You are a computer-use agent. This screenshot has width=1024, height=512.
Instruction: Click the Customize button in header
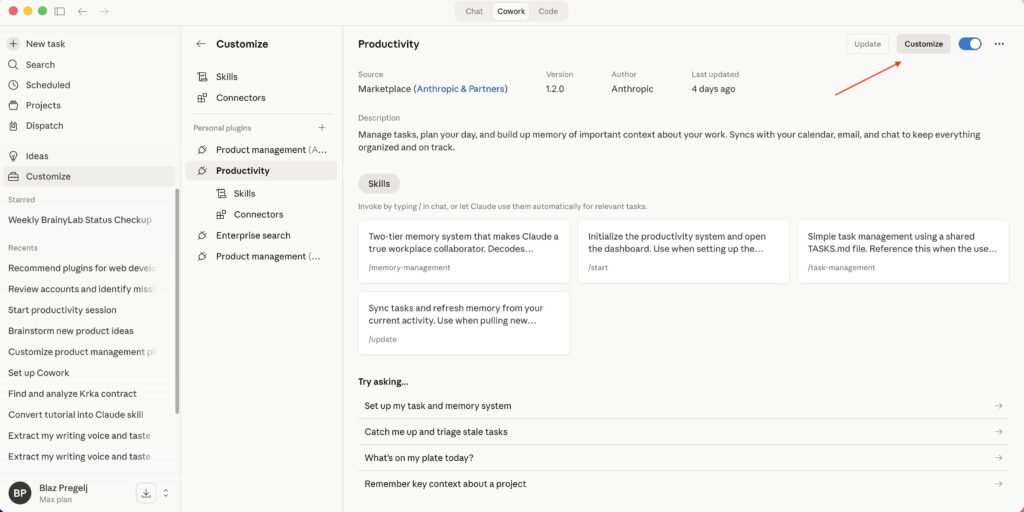[923, 44]
